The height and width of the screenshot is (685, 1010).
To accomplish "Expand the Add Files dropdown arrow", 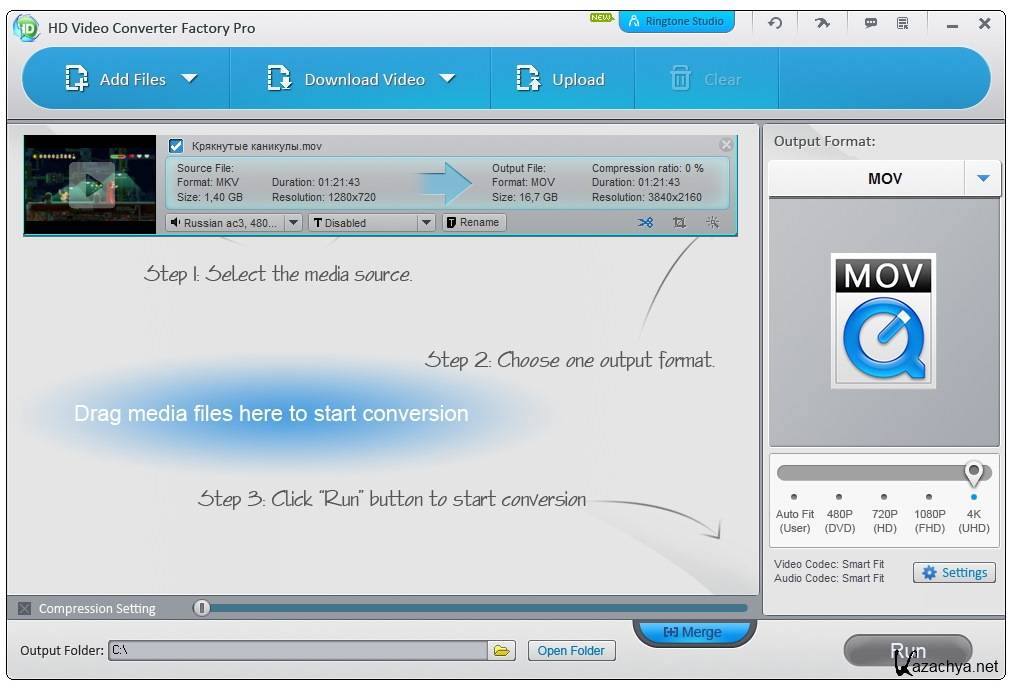I will pos(189,79).
